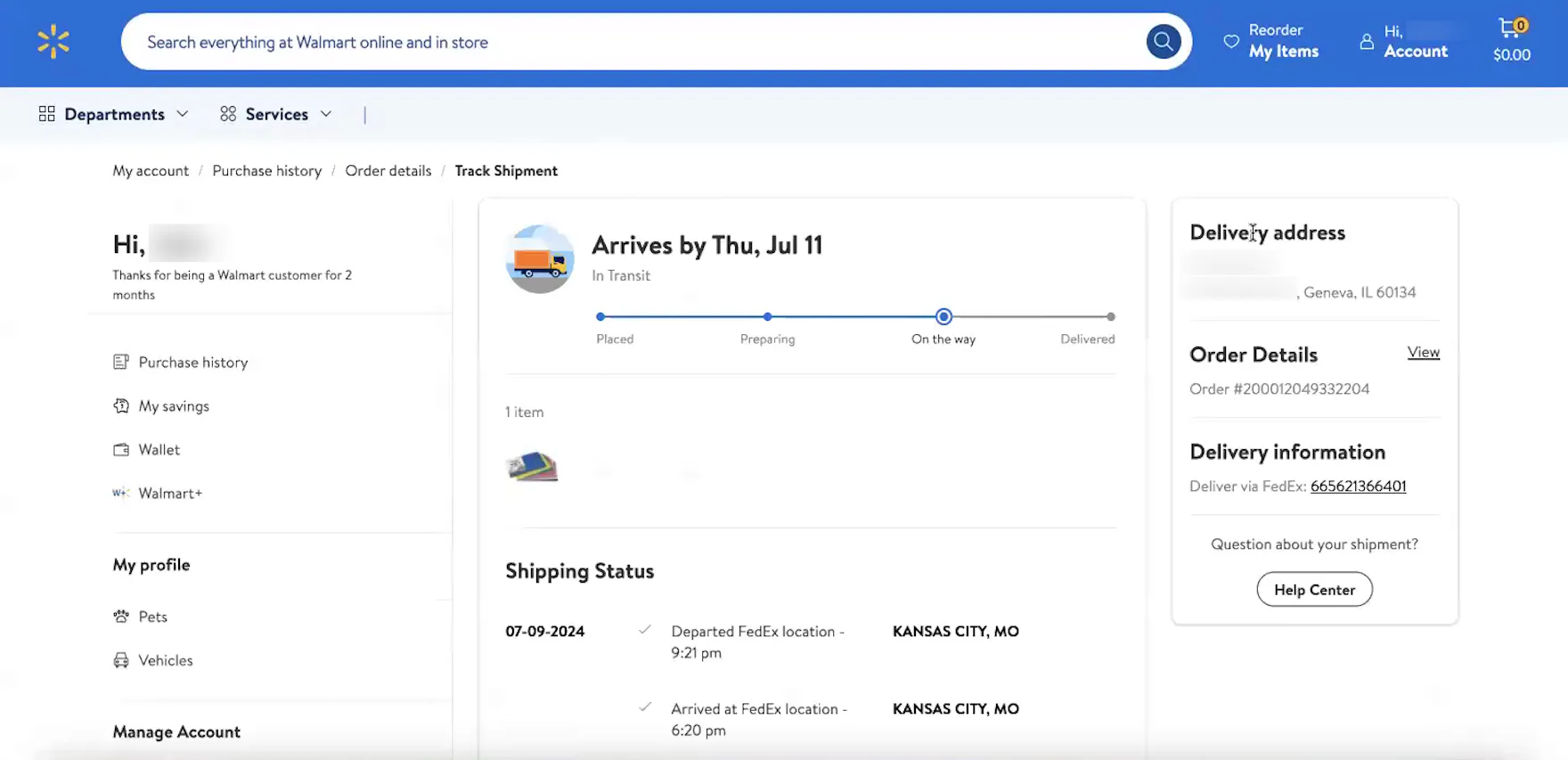Screen dimensions: 1568x760
Task: Click the Delivered progress marker
Action: (x=1110, y=316)
